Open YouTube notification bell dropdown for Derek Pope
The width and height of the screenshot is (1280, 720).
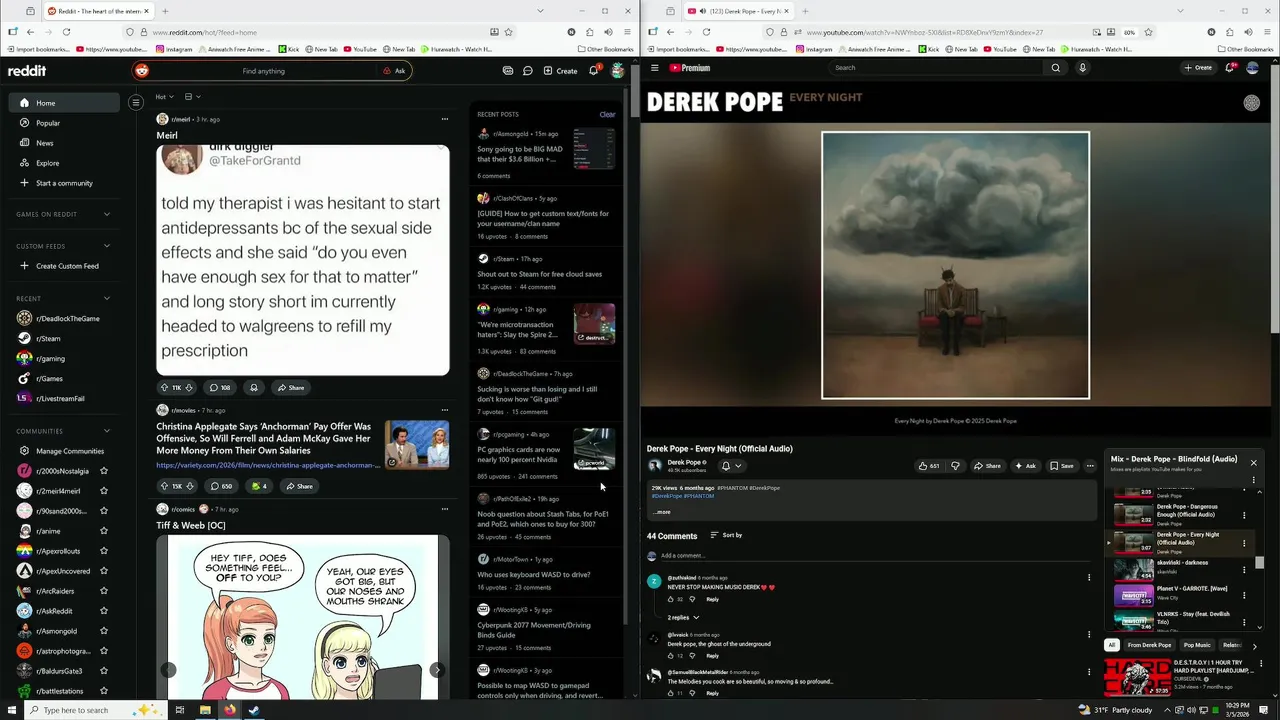tap(731, 466)
